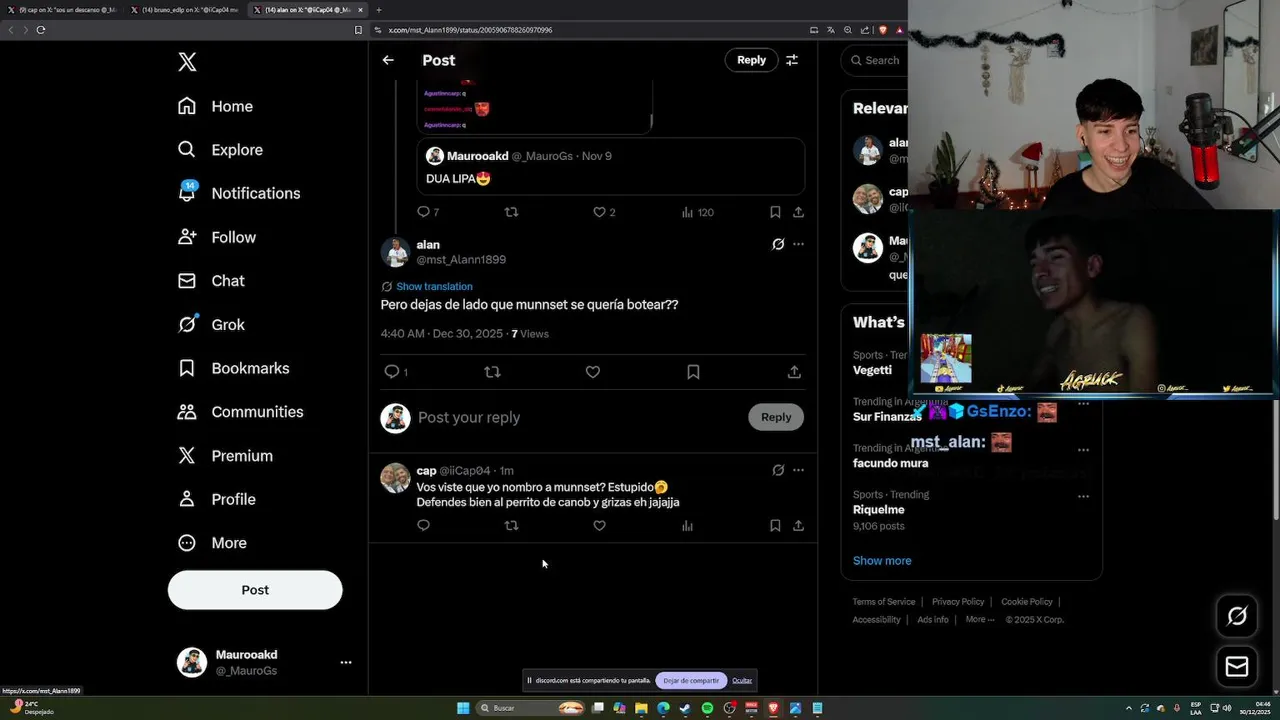The height and width of the screenshot is (720, 1280).
Task: Open the facundo mura trend options dots
Action: click(x=1083, y=450)
